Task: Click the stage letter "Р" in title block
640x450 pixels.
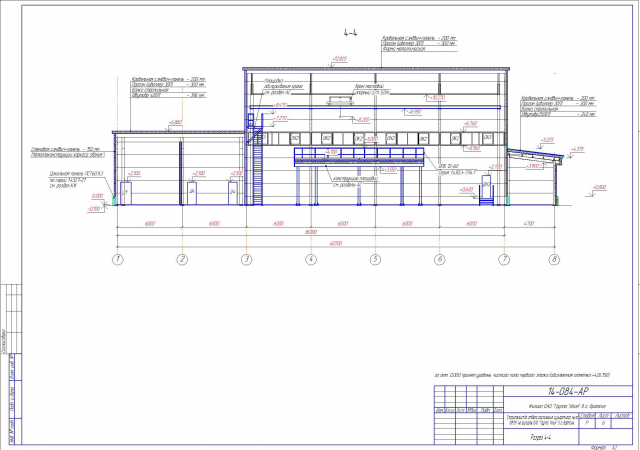Action: 587,423
